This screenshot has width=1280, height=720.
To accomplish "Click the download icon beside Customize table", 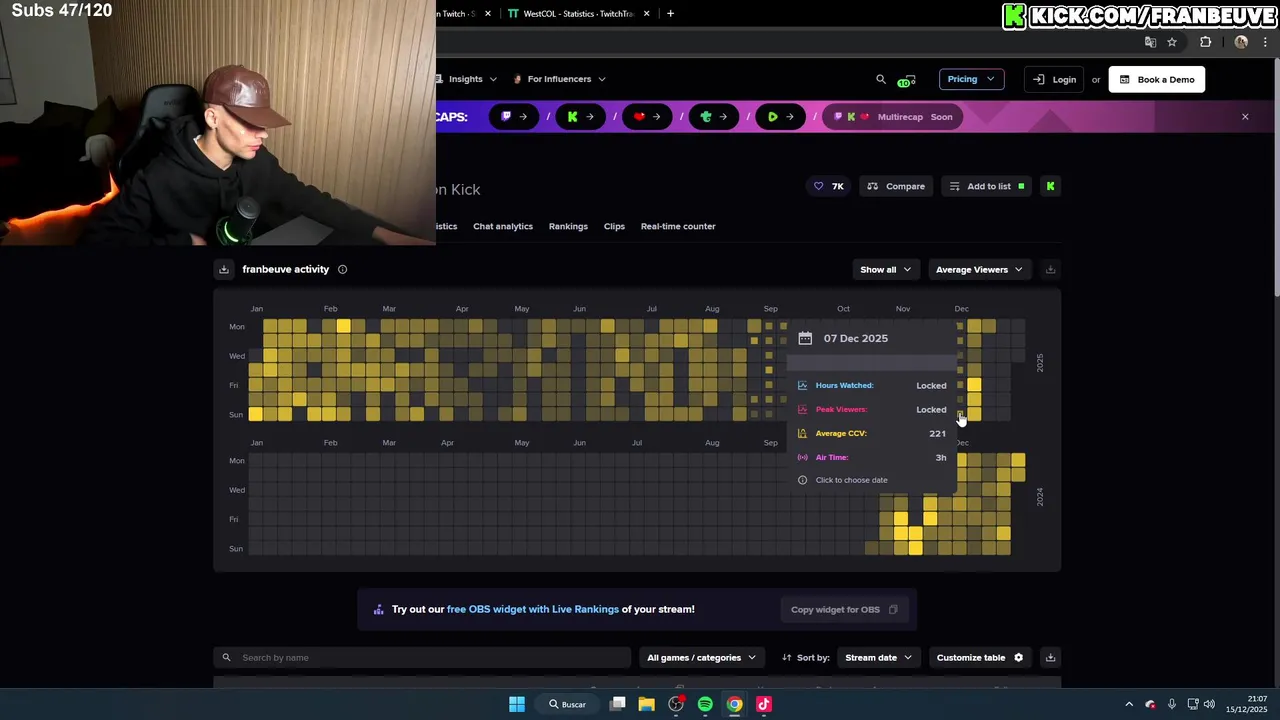I will (1050, 657).
